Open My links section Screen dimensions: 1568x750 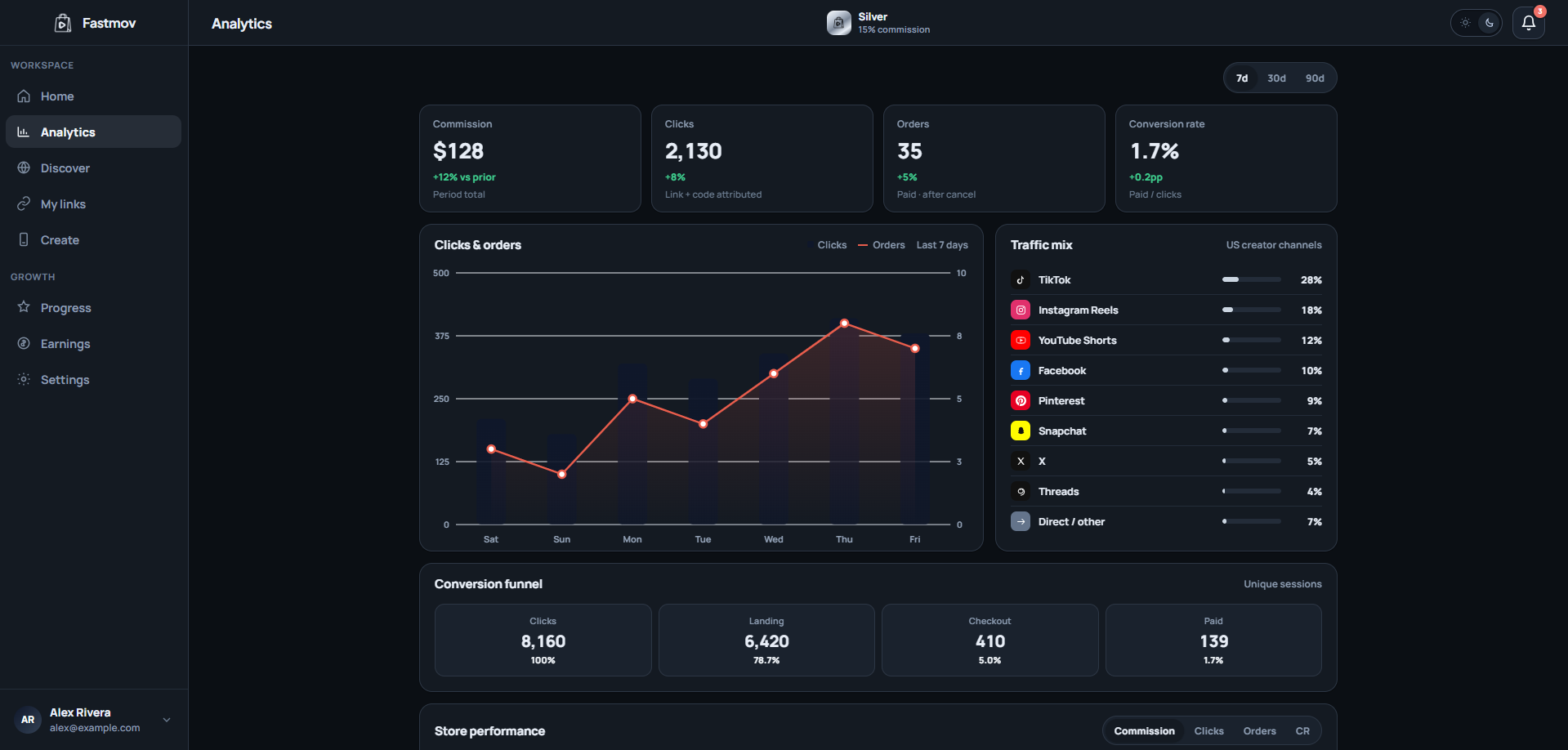93,204
